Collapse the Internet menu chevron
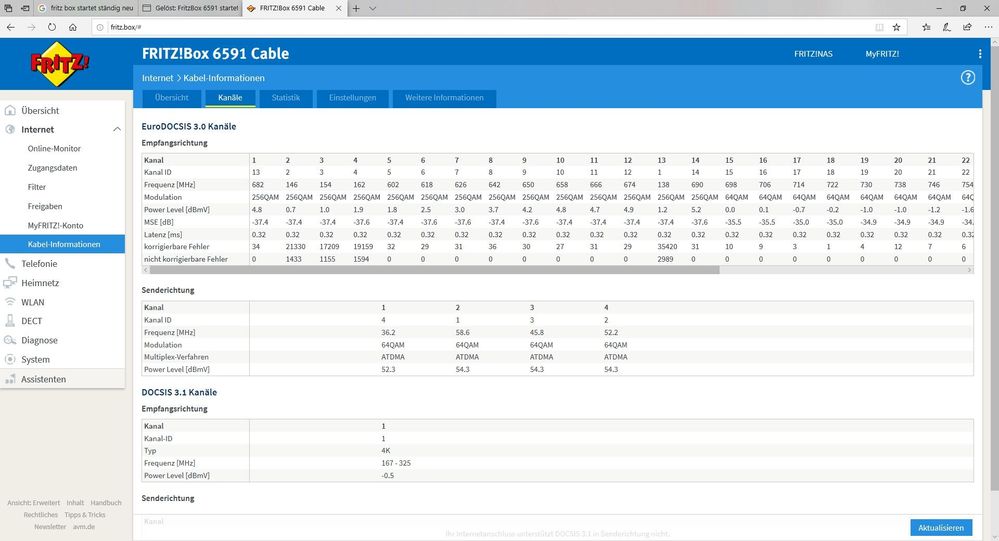999x541 pixels. [x=117, y=129]
